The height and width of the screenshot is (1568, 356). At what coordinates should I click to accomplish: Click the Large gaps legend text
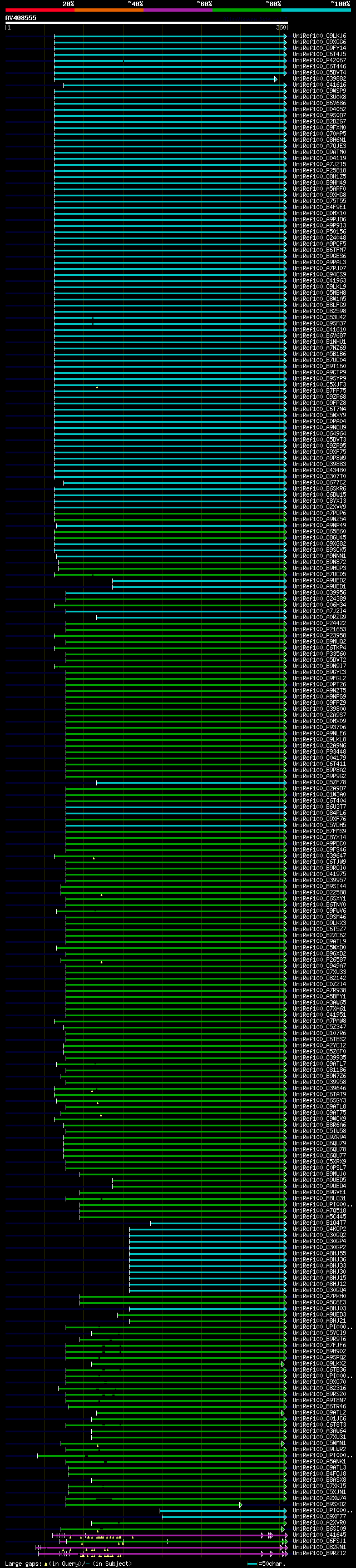(x=69, y=1563)
